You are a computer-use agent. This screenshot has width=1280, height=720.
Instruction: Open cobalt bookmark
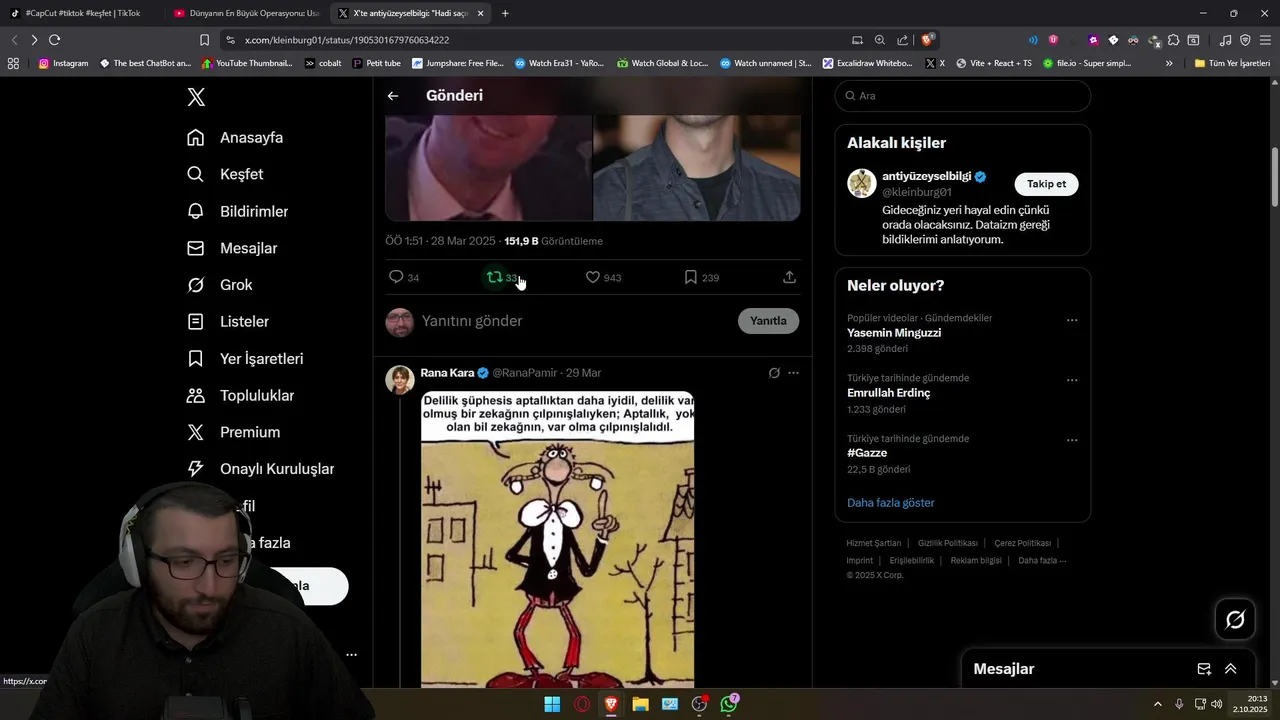click(323, 63)
